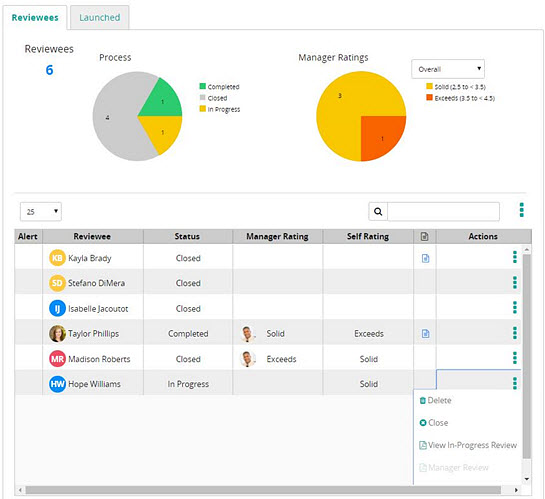Click the search magnifier icon
545x499 pixels.
378,211
